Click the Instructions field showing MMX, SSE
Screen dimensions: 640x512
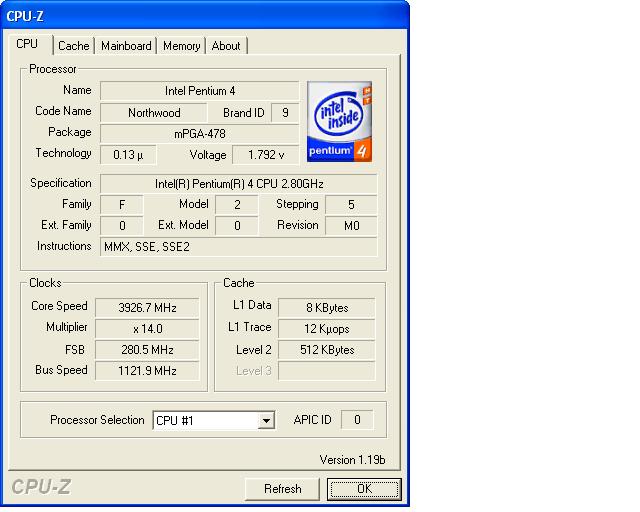click(238, 247)
